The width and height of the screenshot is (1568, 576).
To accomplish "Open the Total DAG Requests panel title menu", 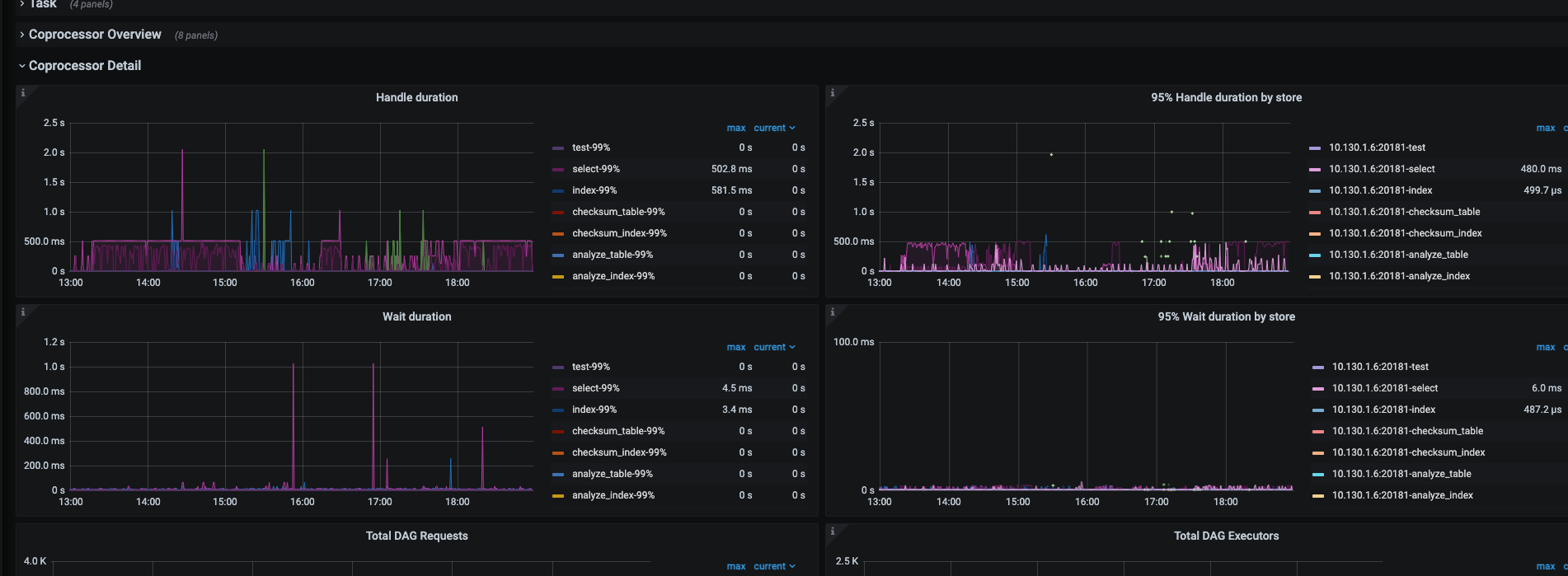I will (x=416, y=536).
